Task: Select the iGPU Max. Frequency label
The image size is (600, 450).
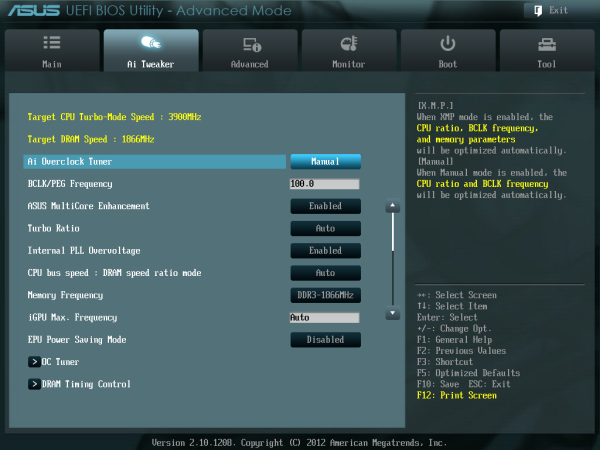Action: 72,318
